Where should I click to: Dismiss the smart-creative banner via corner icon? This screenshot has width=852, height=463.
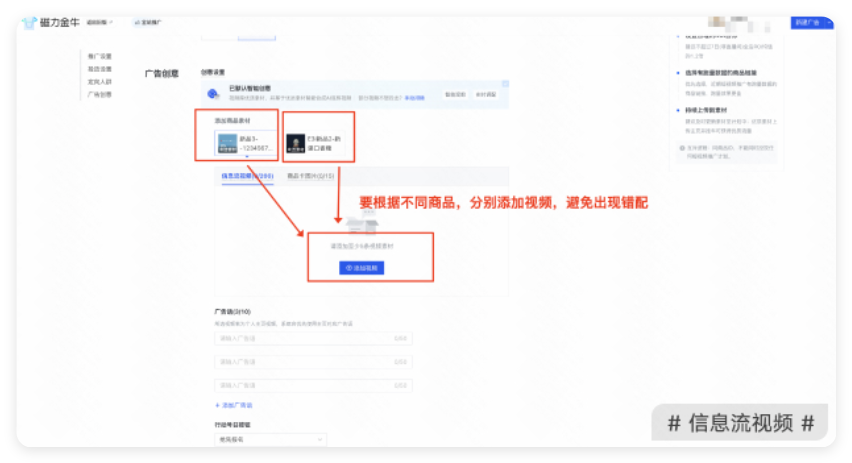coord(505,84)
